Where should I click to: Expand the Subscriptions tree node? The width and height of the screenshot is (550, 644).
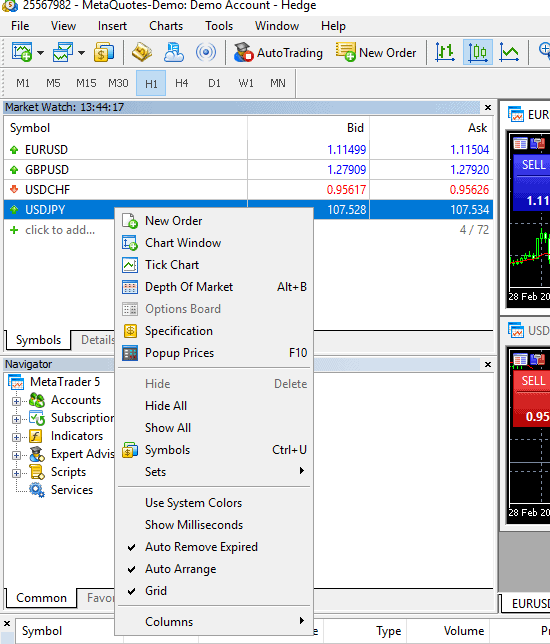(16, 419)
